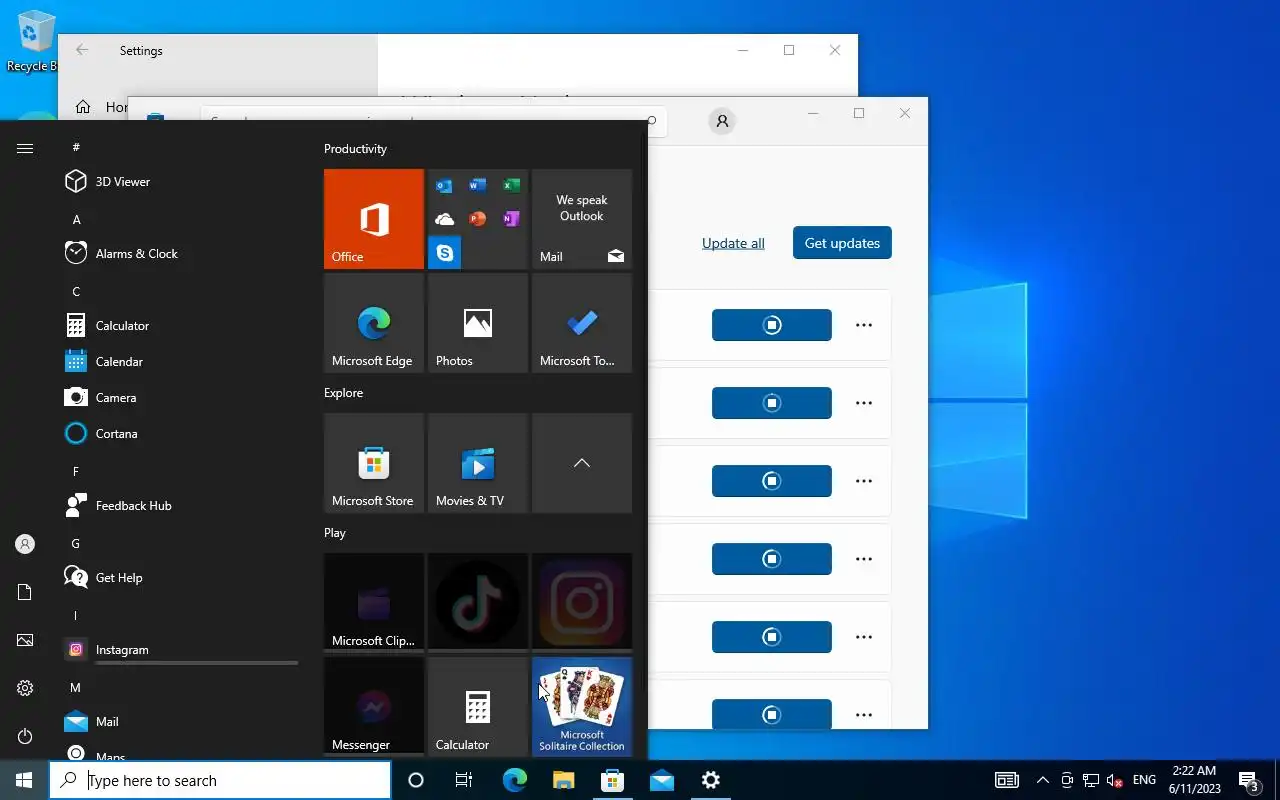Open Mail from the app list

(x=180, y=722)
